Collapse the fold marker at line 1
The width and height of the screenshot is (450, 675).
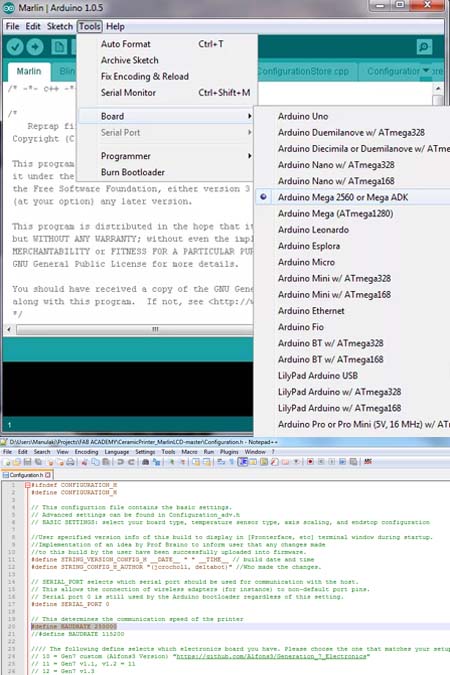point(28,485)
